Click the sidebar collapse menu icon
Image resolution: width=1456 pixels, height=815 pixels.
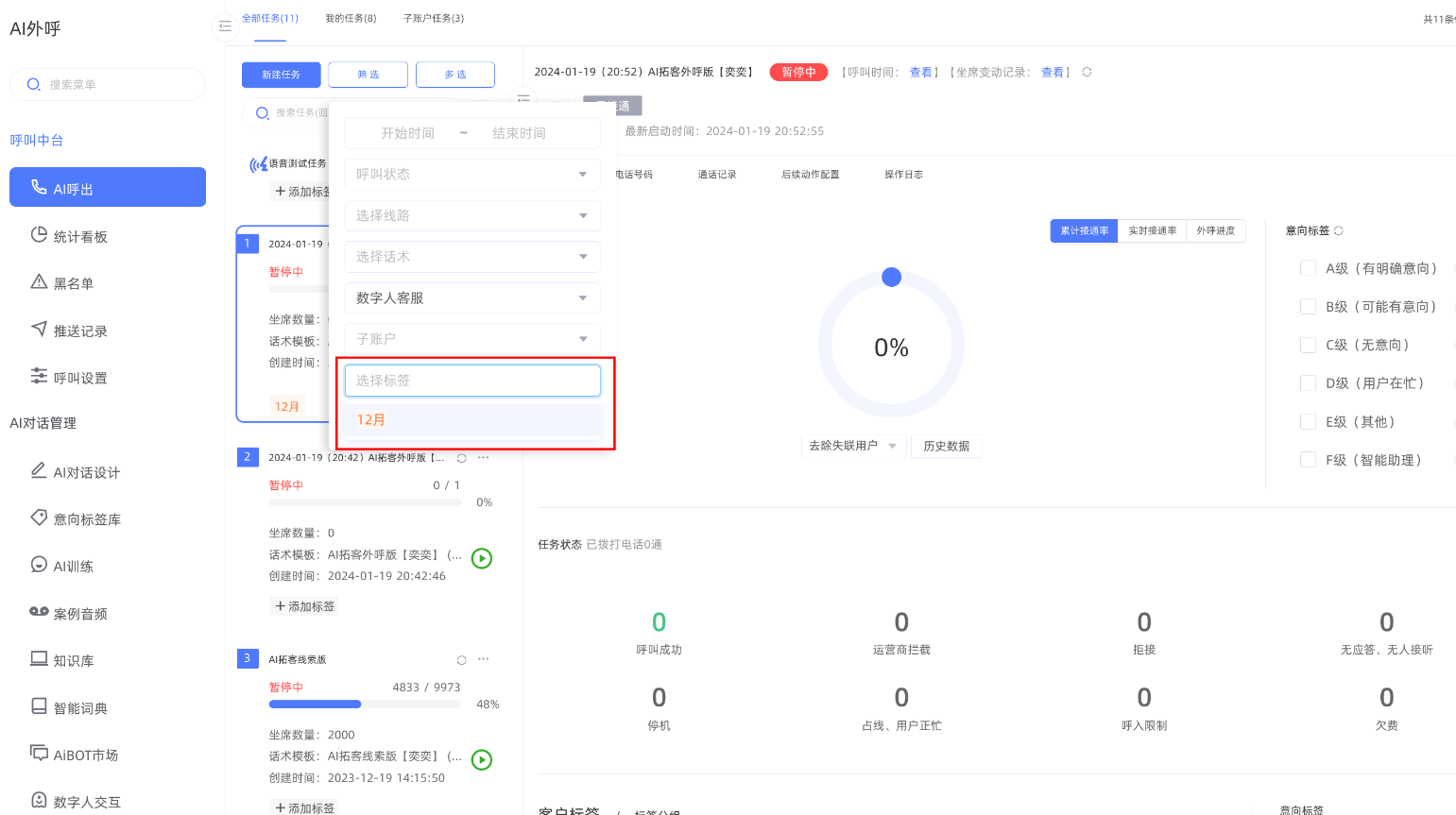[x=225, y=26]
